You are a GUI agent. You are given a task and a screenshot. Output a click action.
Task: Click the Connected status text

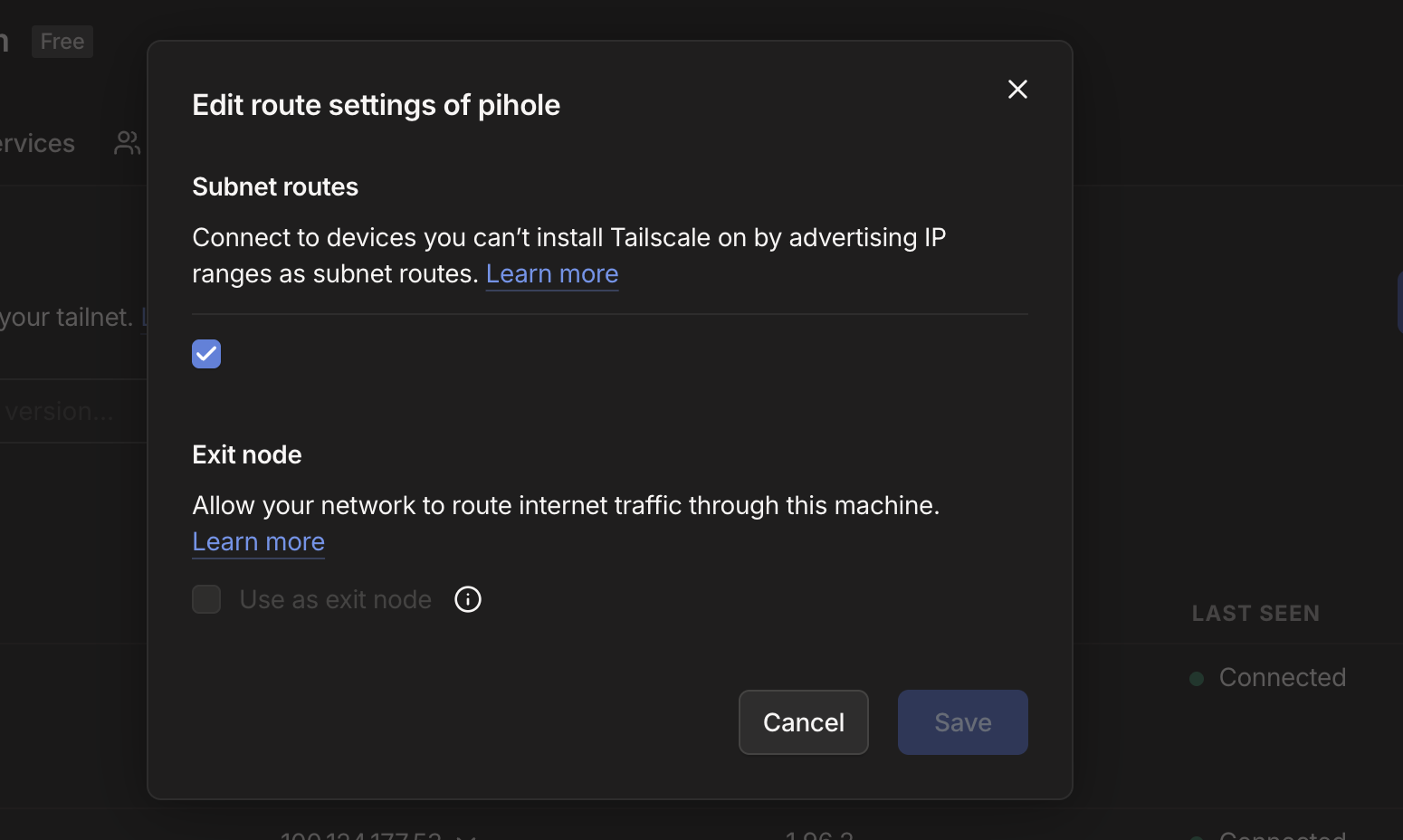coord(1283,677)
